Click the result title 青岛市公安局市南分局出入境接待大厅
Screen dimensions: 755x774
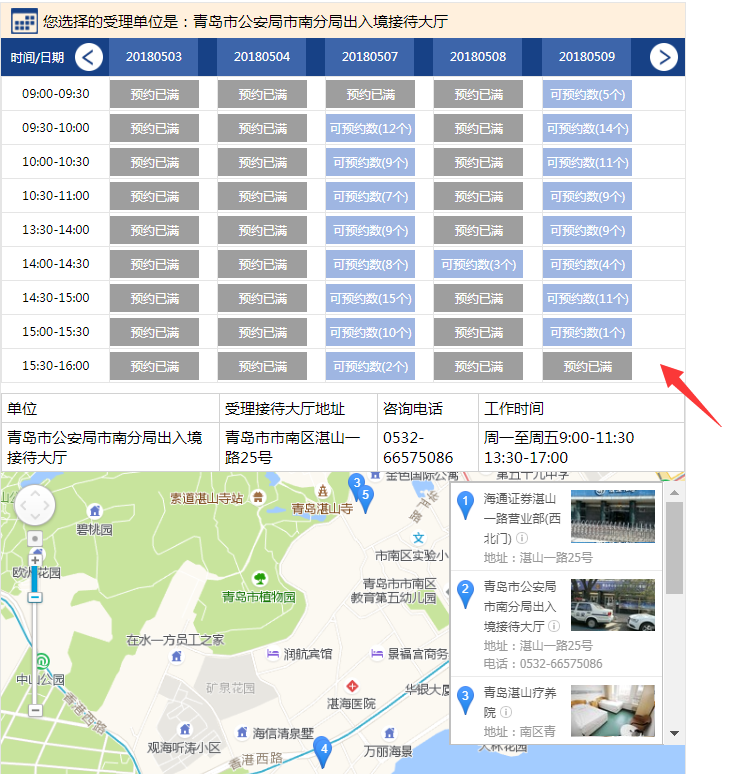520,606
